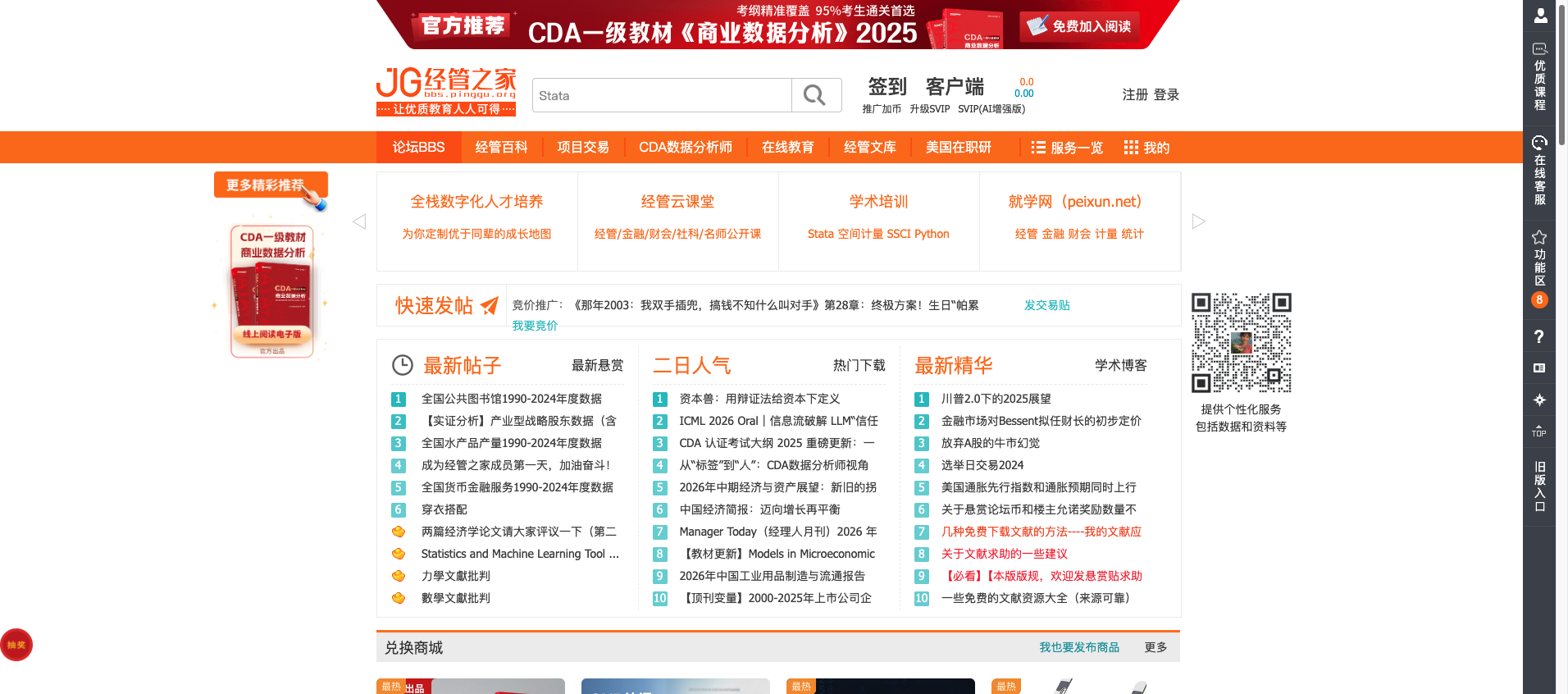
Task: Click the 更多精彩推荐 button
Action: pyautogui.click(x=271, y=185)
